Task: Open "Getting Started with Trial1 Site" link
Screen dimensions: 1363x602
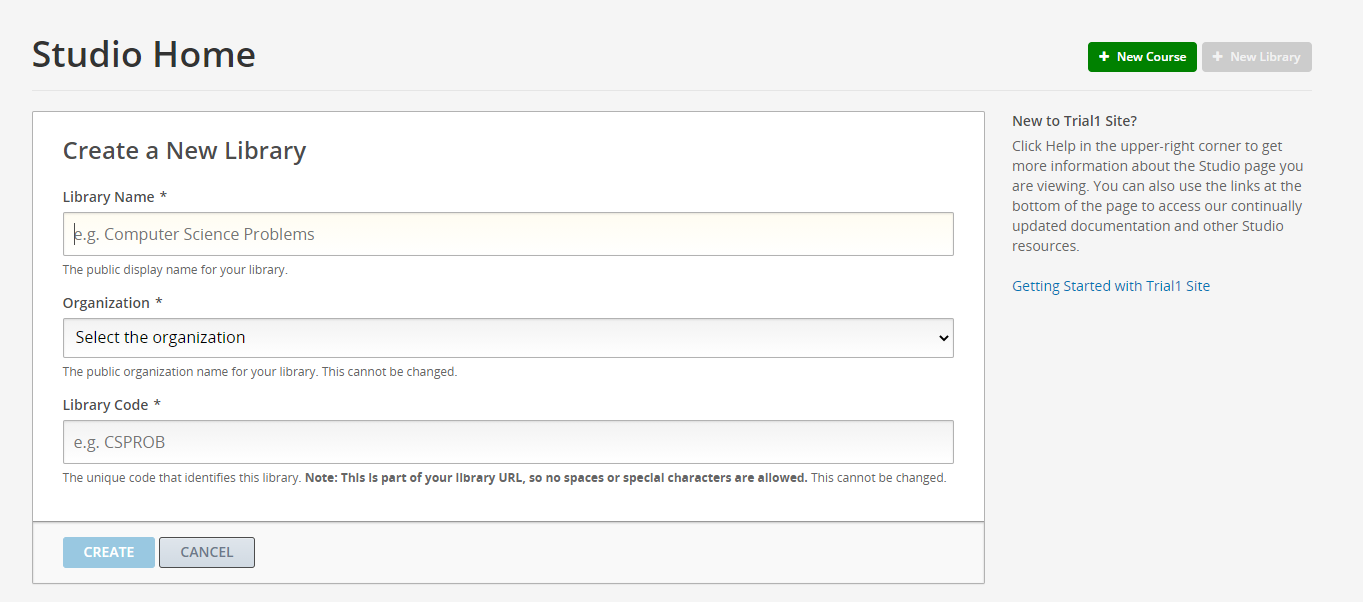Action: (1110, 285)
